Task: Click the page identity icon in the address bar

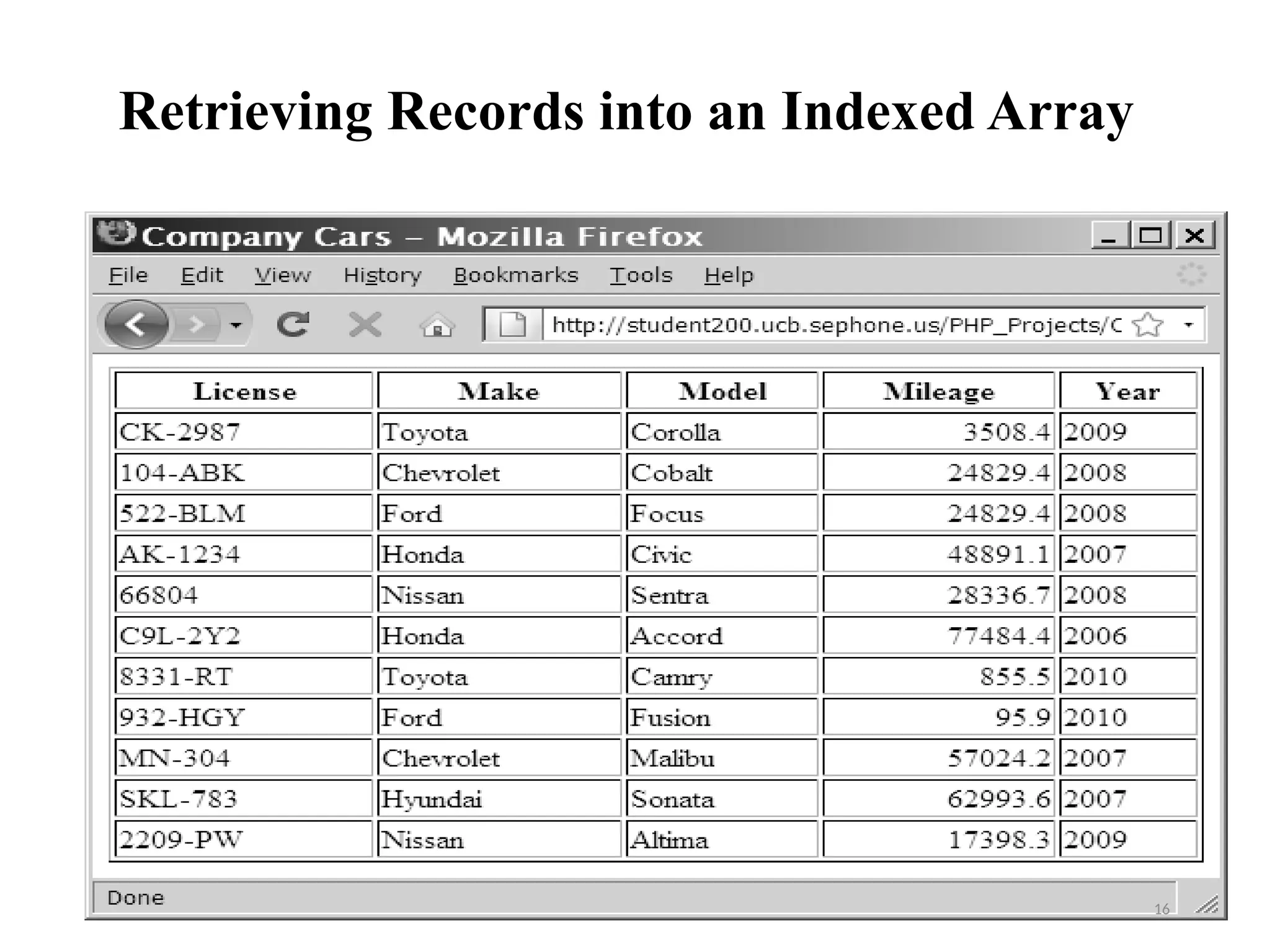Action: tap(512, 324)
